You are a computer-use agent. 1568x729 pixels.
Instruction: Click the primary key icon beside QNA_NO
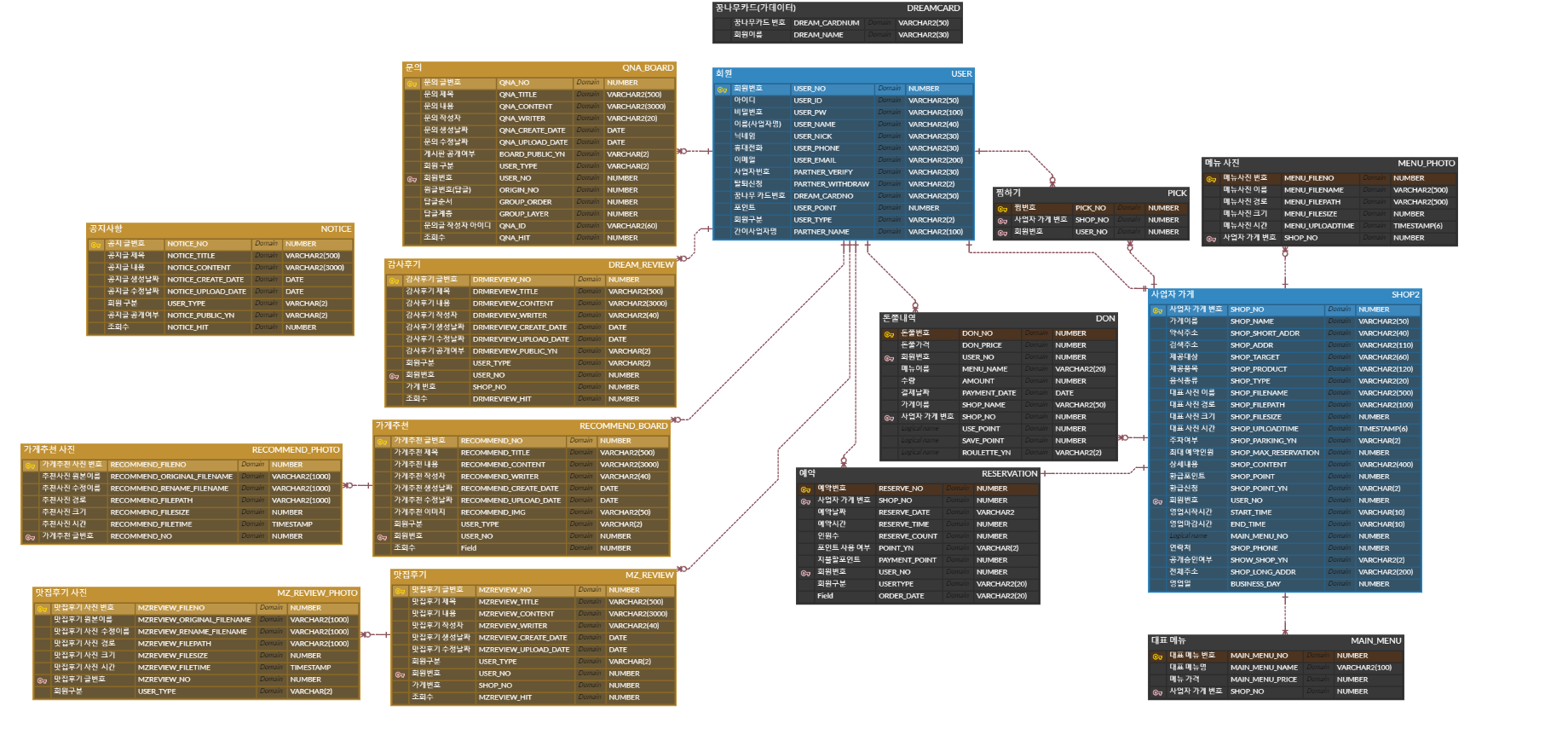pos(412,84)
